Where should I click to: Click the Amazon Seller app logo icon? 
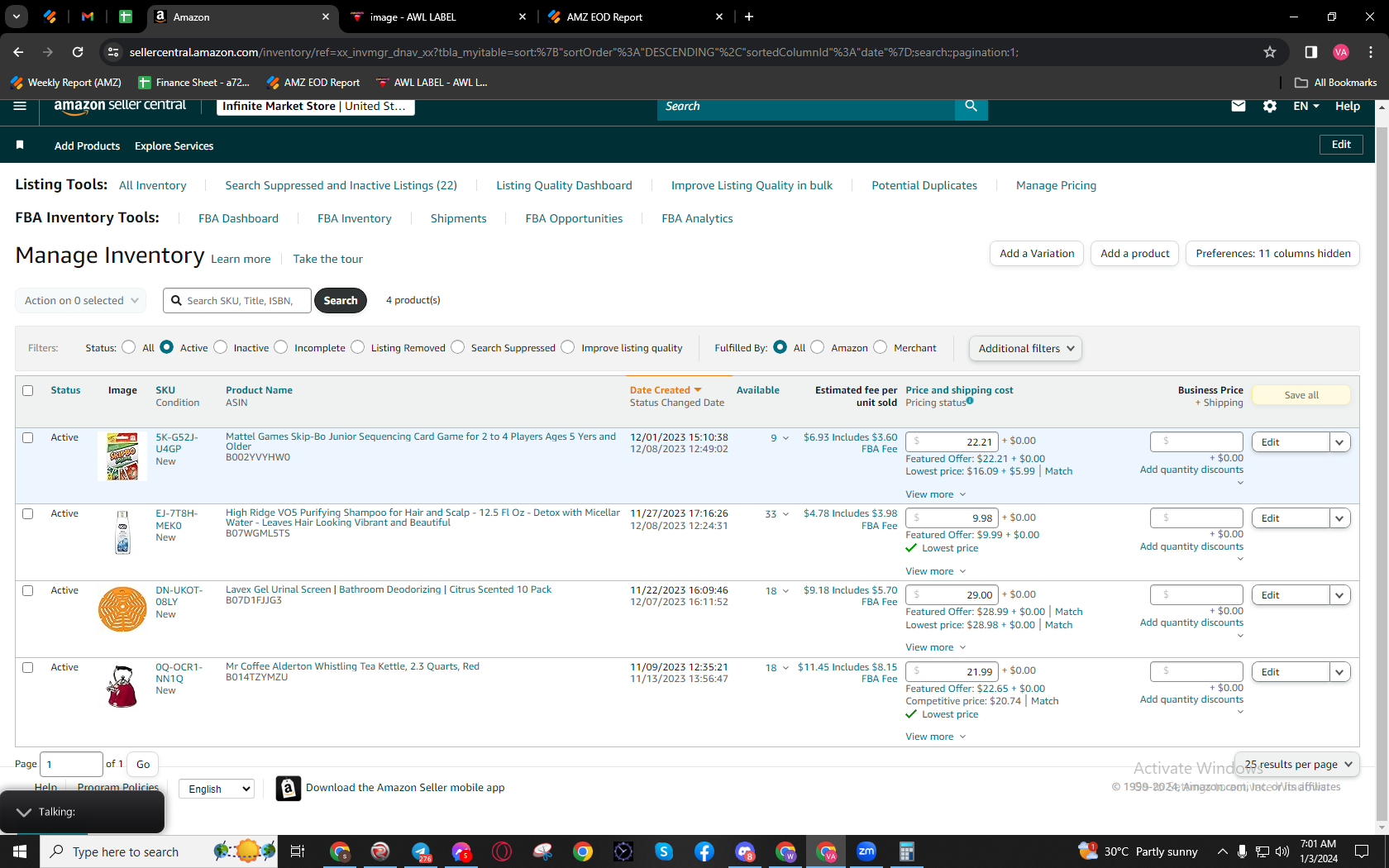[x=288, y=789]
